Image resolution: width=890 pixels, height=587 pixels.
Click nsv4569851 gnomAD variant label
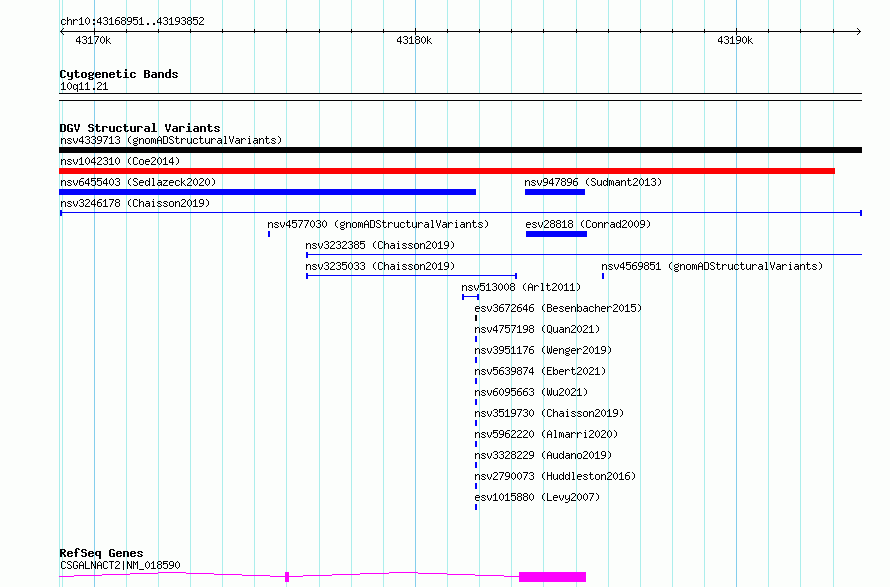(712, 266)
